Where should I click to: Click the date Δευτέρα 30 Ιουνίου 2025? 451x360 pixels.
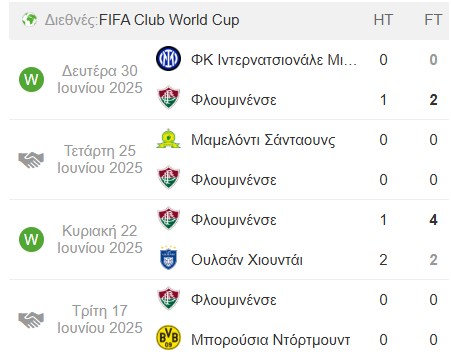(x=100, y=79)
